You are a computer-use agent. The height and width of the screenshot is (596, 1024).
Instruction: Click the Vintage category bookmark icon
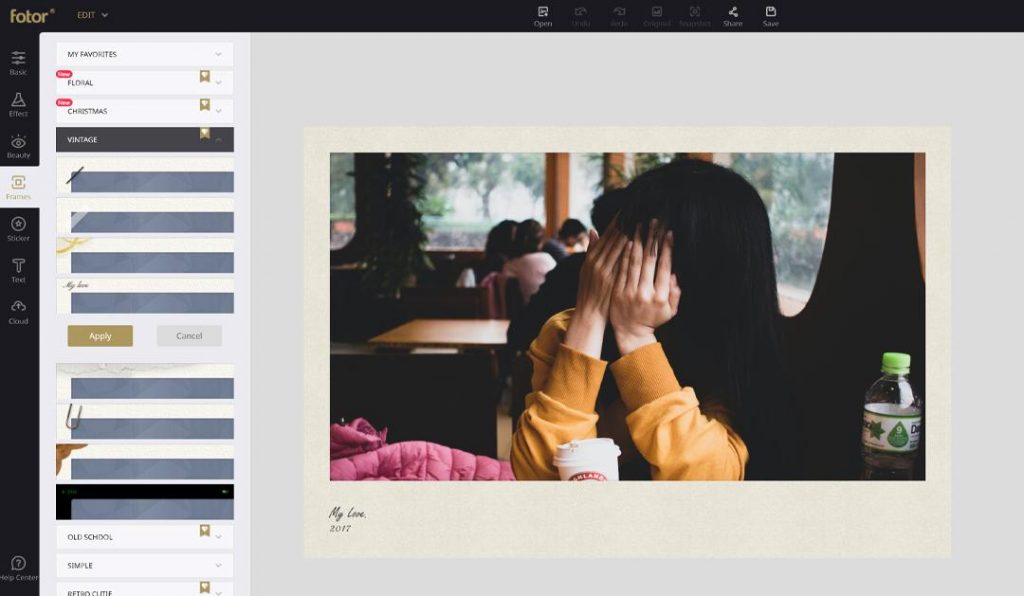[x=204, y=133]
